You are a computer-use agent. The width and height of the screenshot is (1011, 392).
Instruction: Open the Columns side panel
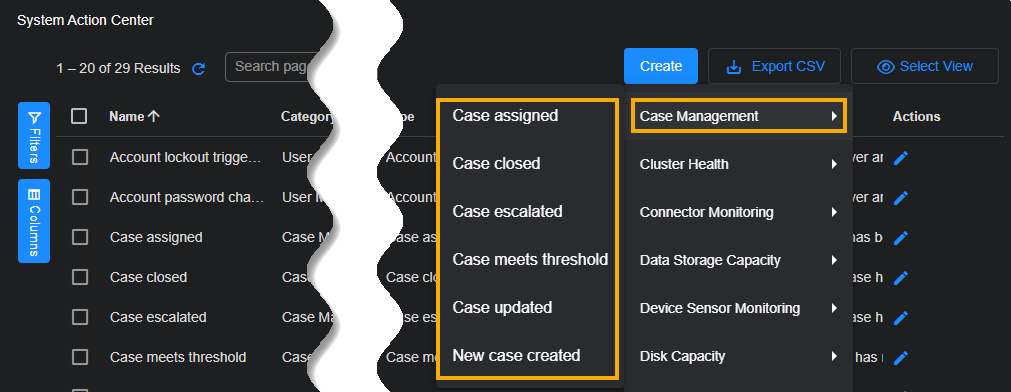(34, 221)
